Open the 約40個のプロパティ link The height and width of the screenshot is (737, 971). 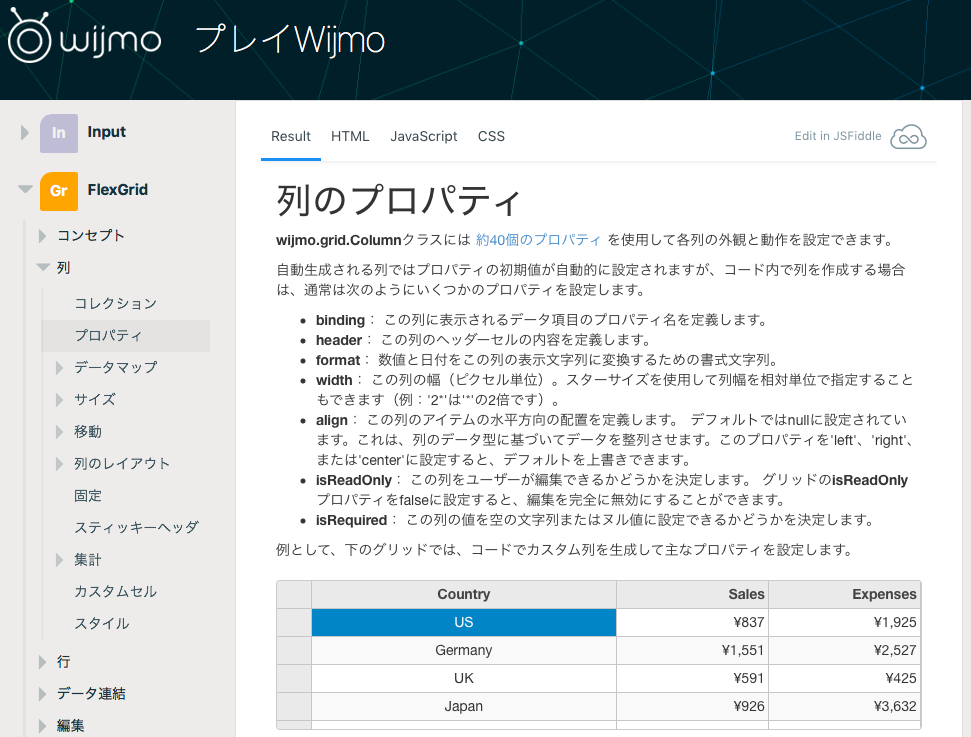(538, 240)
